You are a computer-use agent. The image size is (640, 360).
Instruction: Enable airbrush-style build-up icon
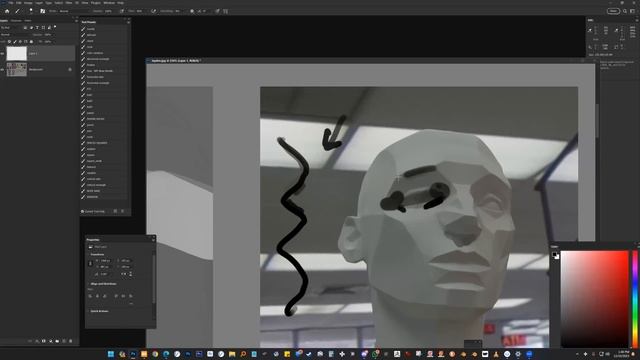pos(153,11)
